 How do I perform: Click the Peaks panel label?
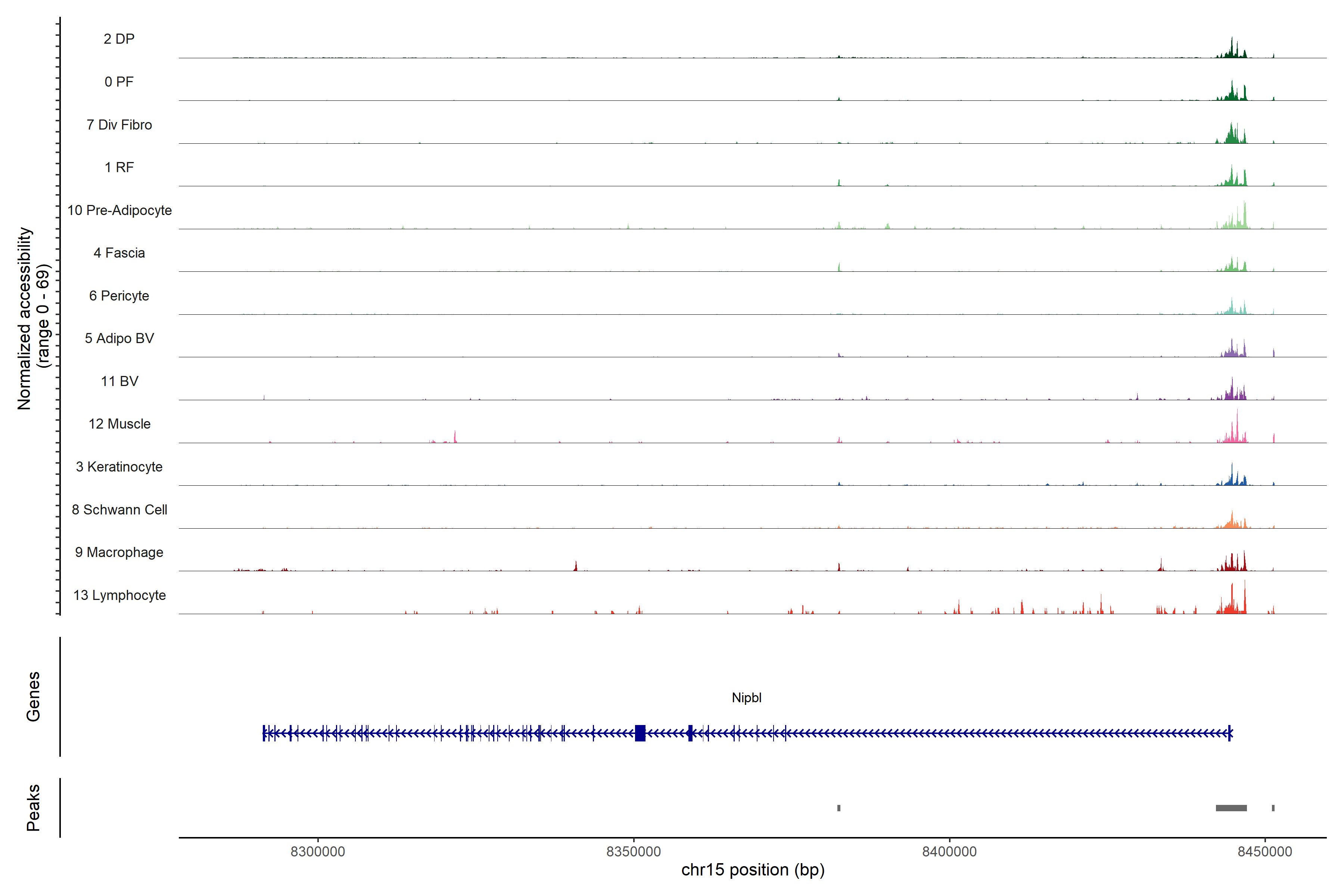point(33,808)
